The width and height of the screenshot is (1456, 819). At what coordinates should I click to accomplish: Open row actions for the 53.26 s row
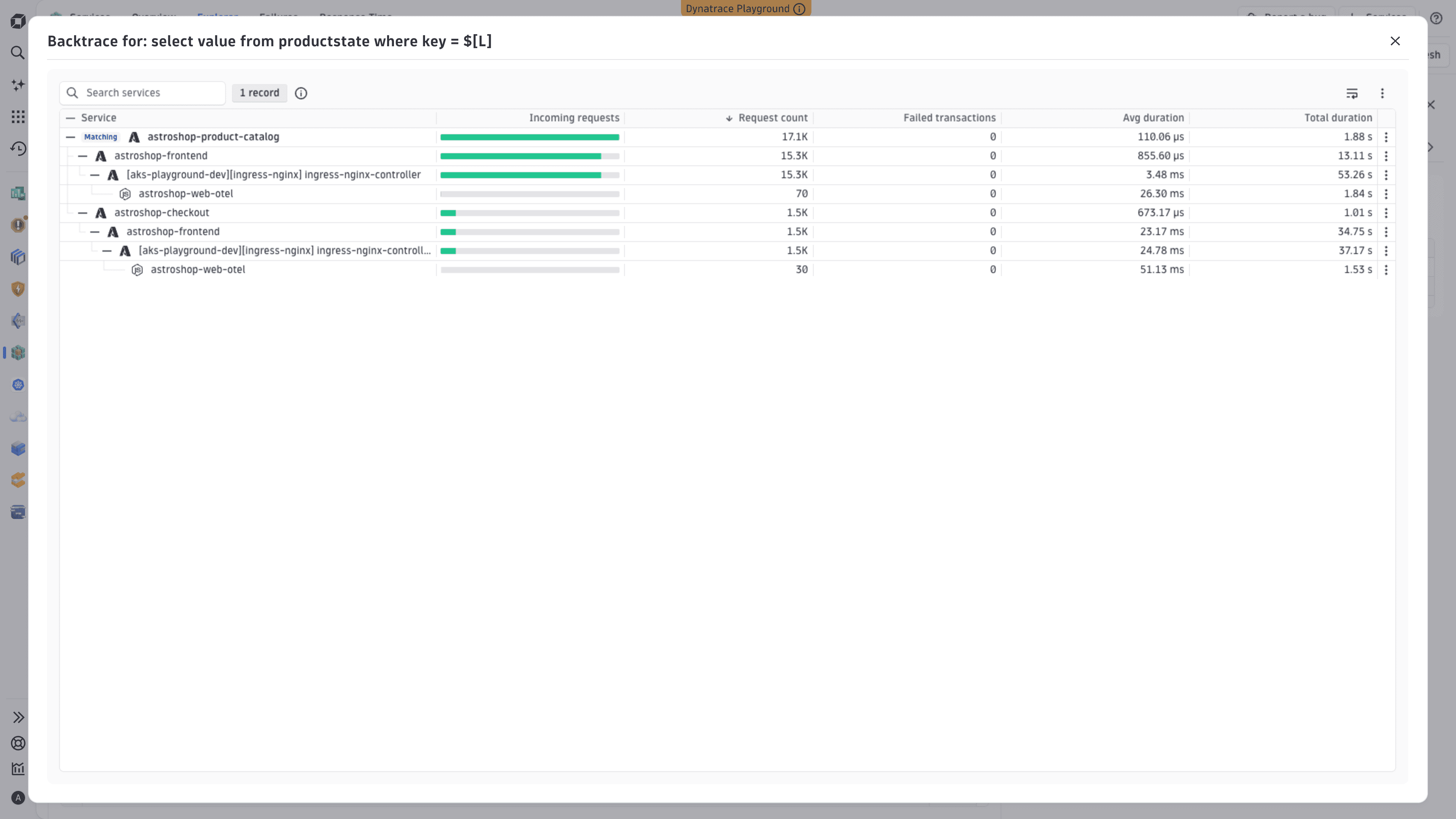click(1386, 175)
